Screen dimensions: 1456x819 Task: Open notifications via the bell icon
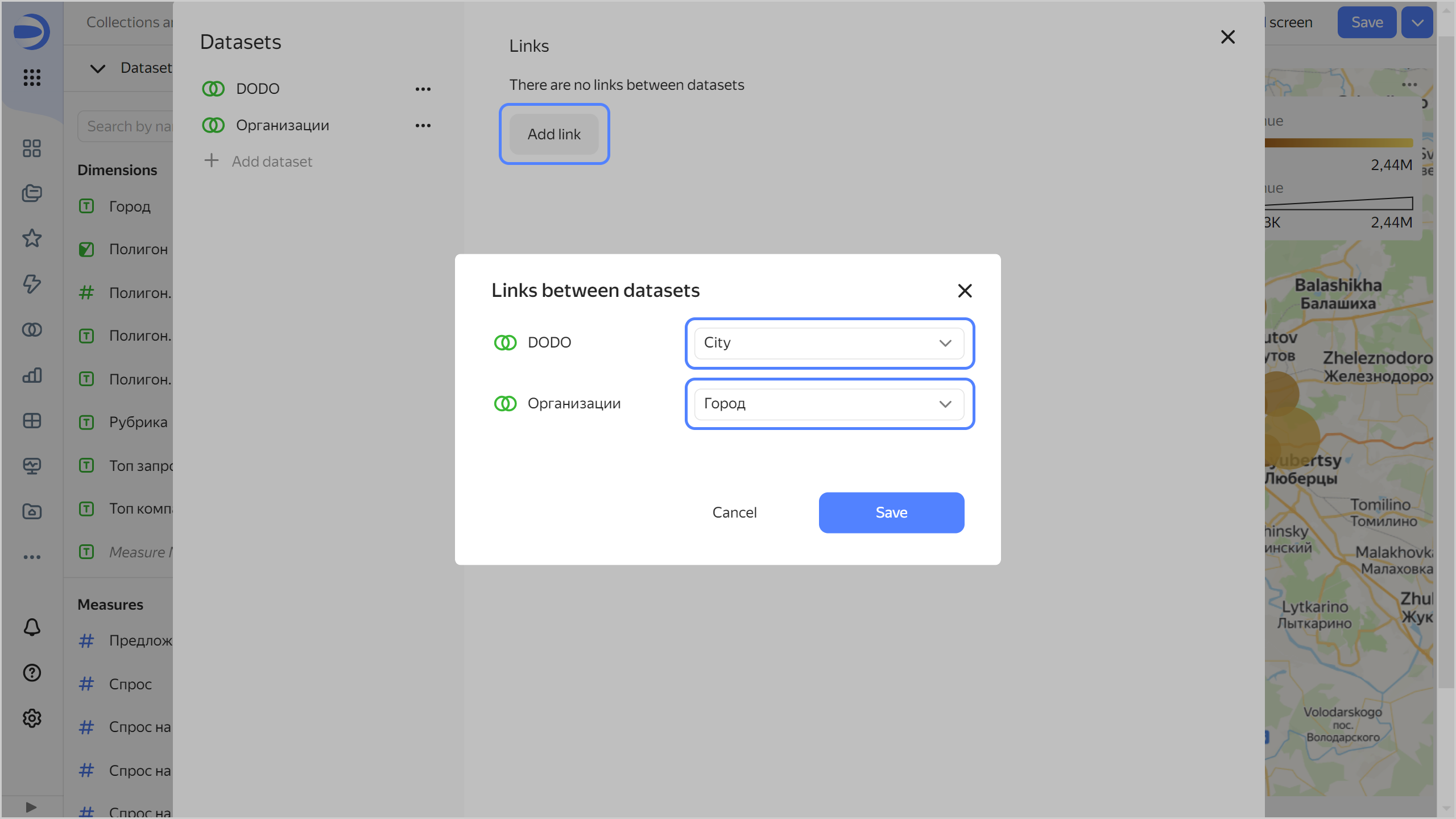(x=31, y=627)
